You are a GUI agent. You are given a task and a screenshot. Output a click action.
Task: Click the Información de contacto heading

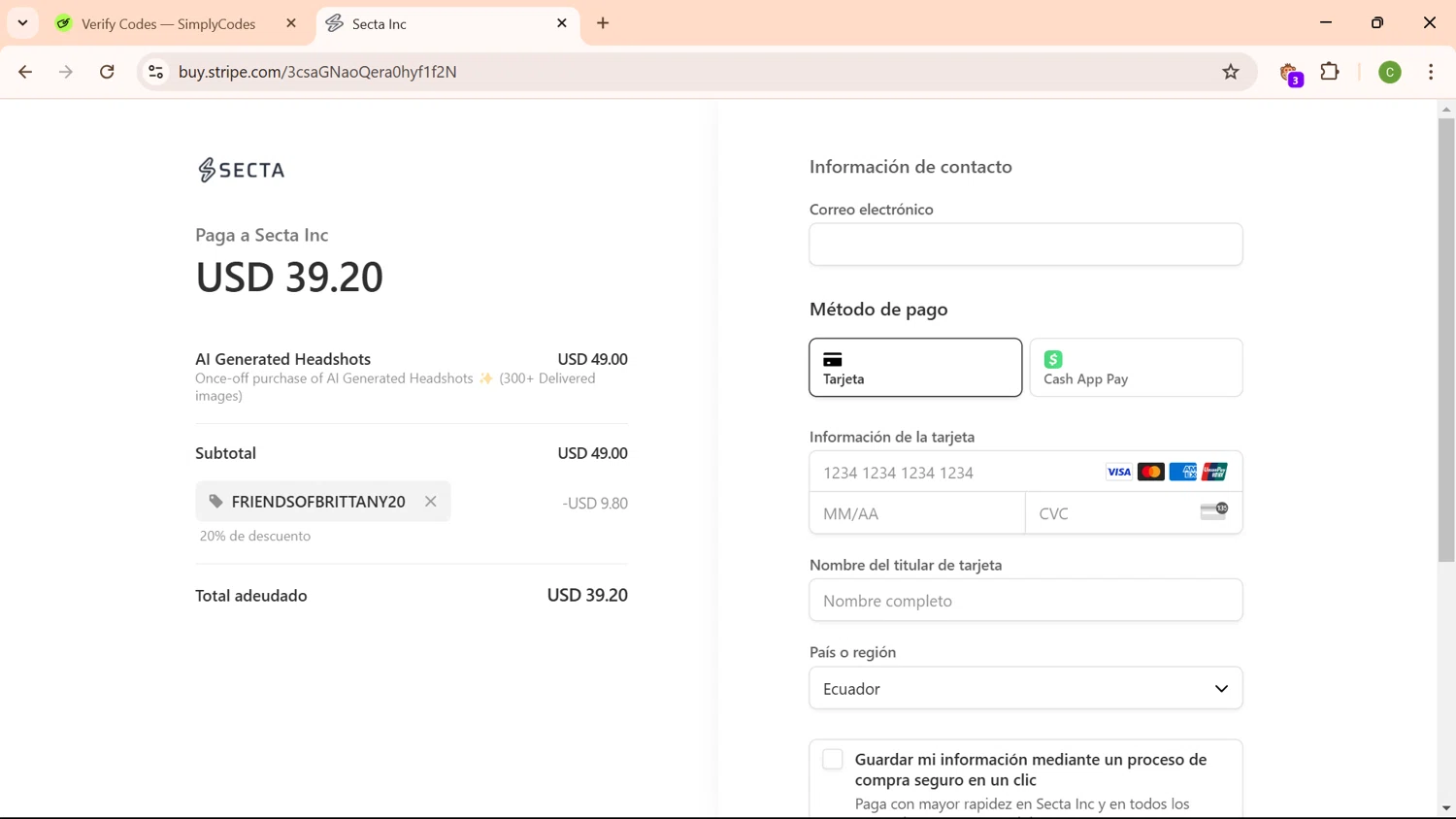click(910, 167)
